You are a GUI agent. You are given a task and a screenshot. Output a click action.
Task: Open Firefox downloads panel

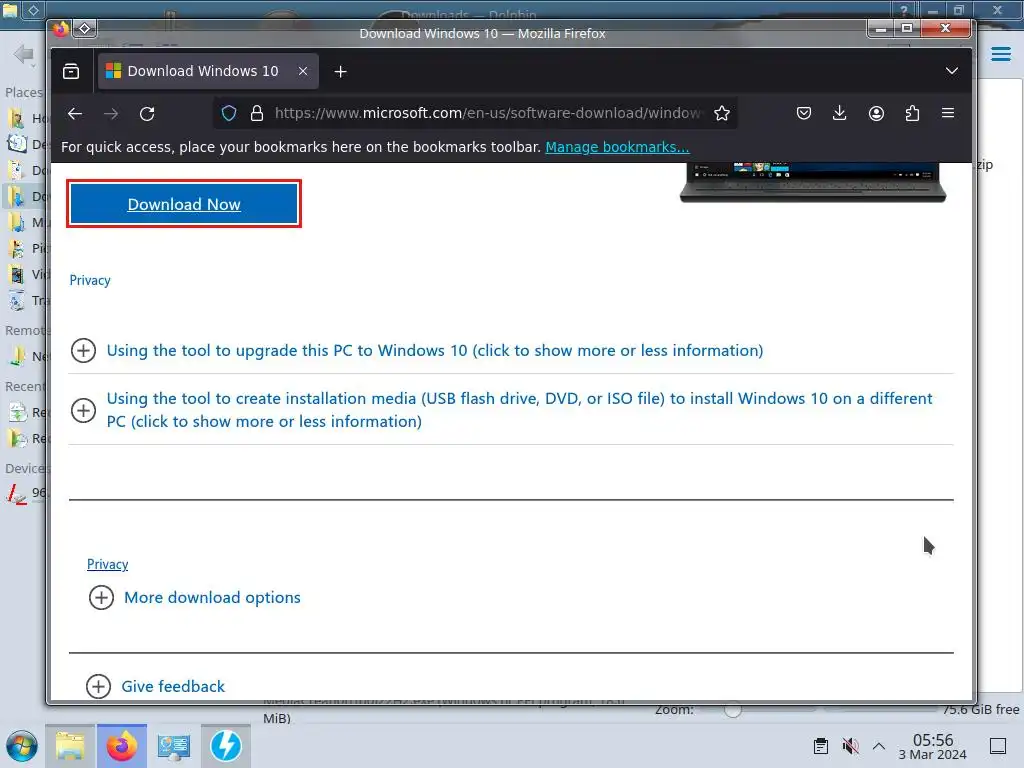[x=840, y=114]
